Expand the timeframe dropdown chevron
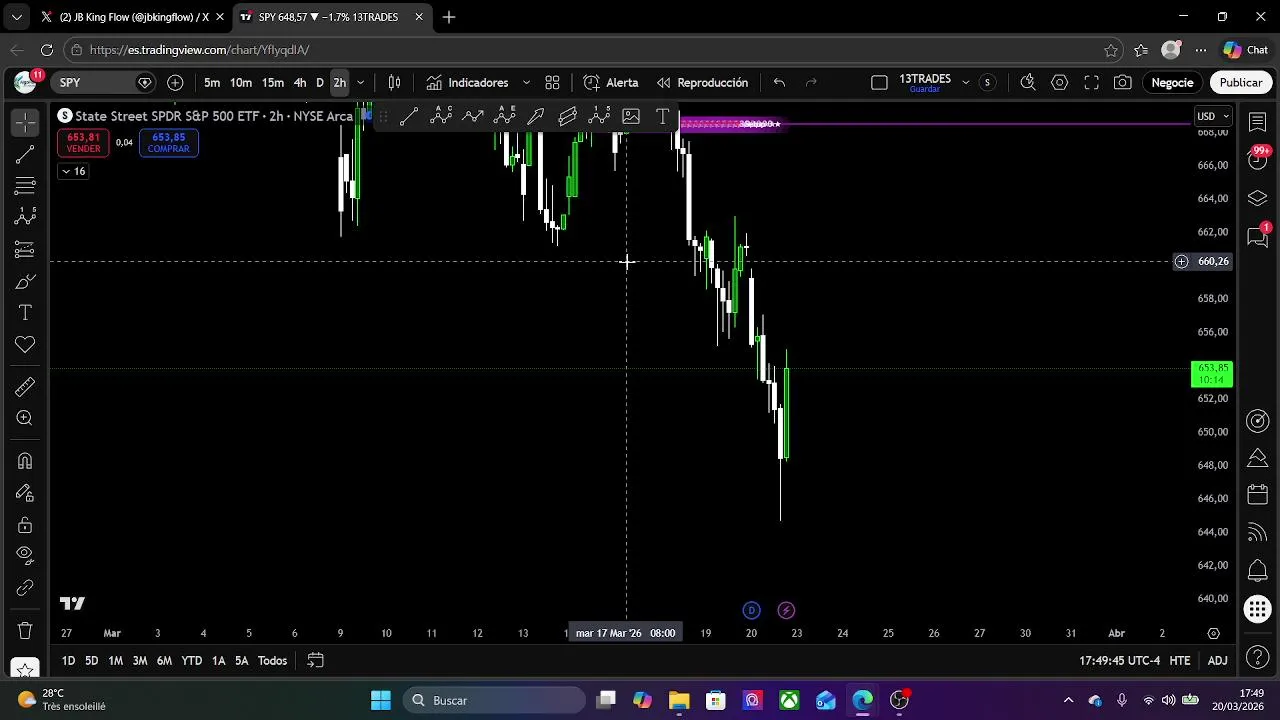The image size is (1280, 720). tap(361, 83)
